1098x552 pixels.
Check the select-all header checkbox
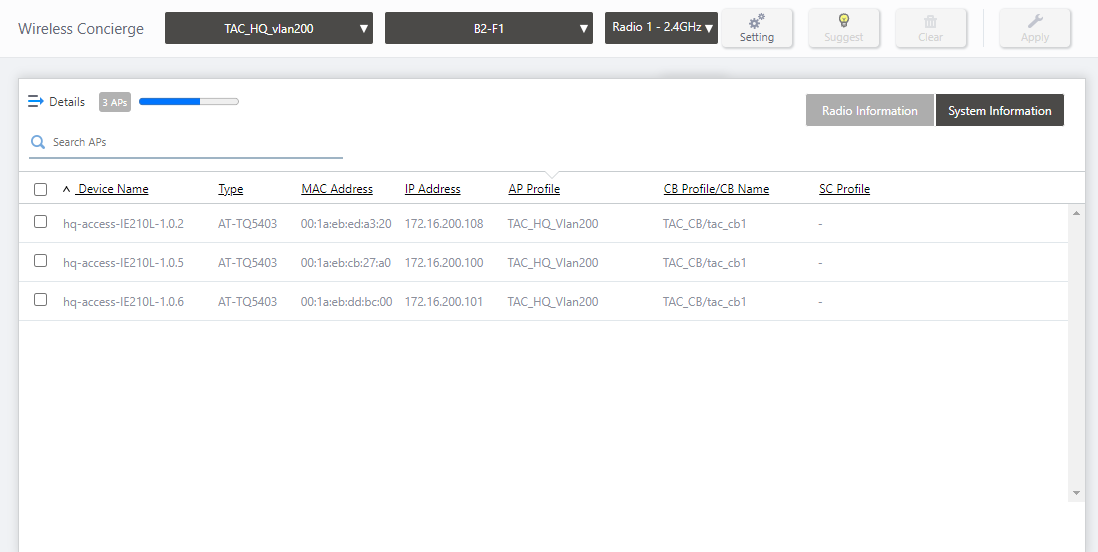[x=41, y=189]
